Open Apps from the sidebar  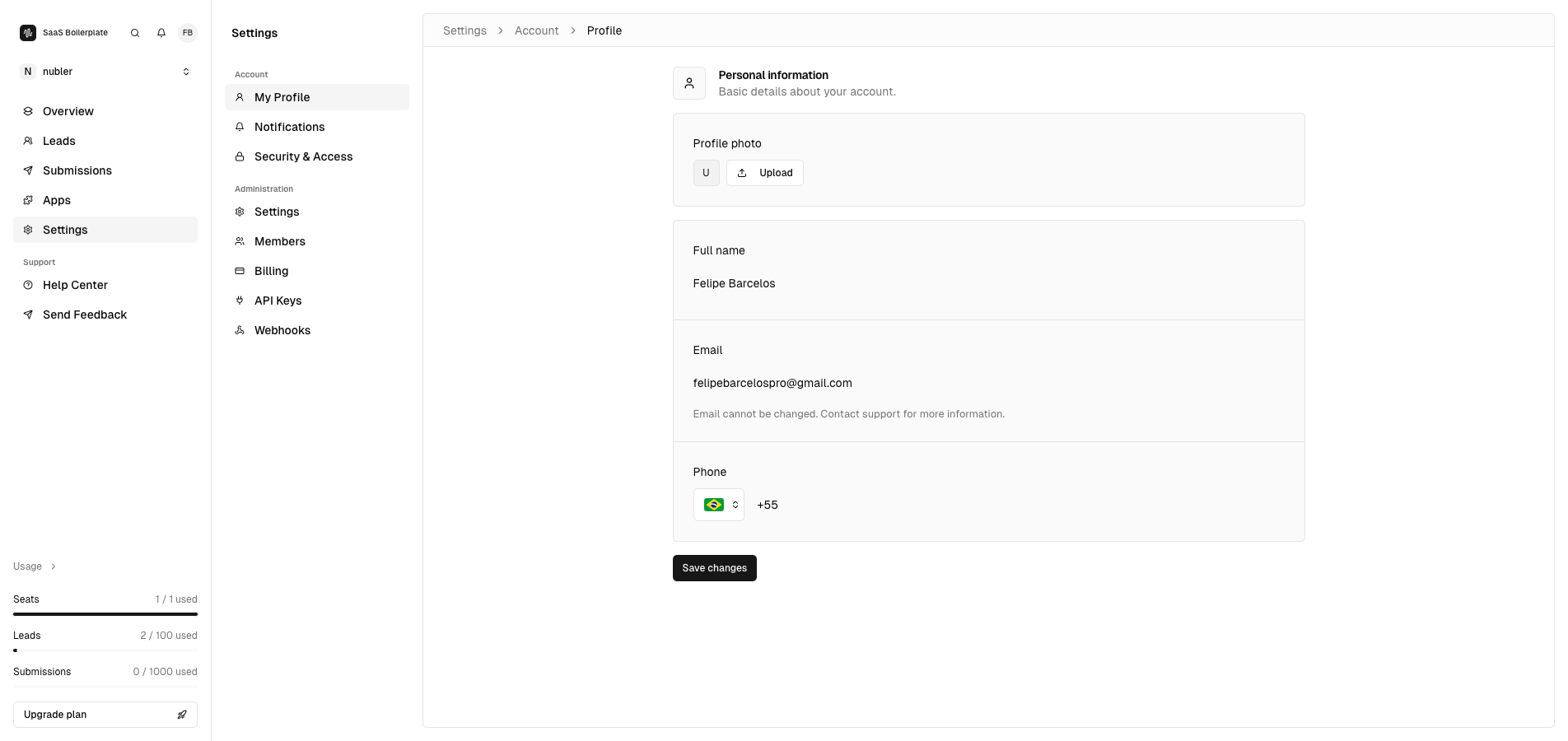coord(56,200)
